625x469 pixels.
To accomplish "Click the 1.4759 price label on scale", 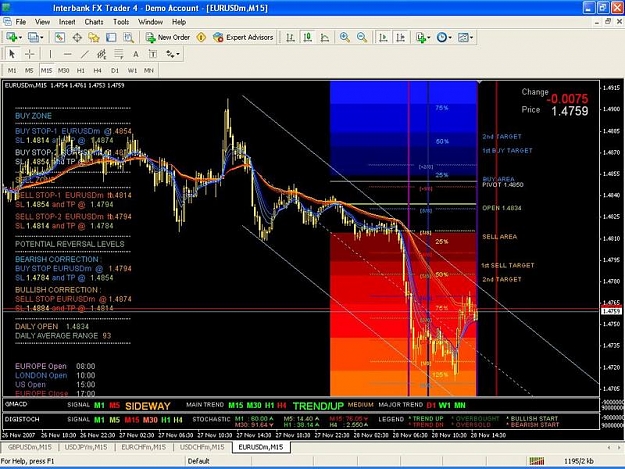I will click(611, 311).
